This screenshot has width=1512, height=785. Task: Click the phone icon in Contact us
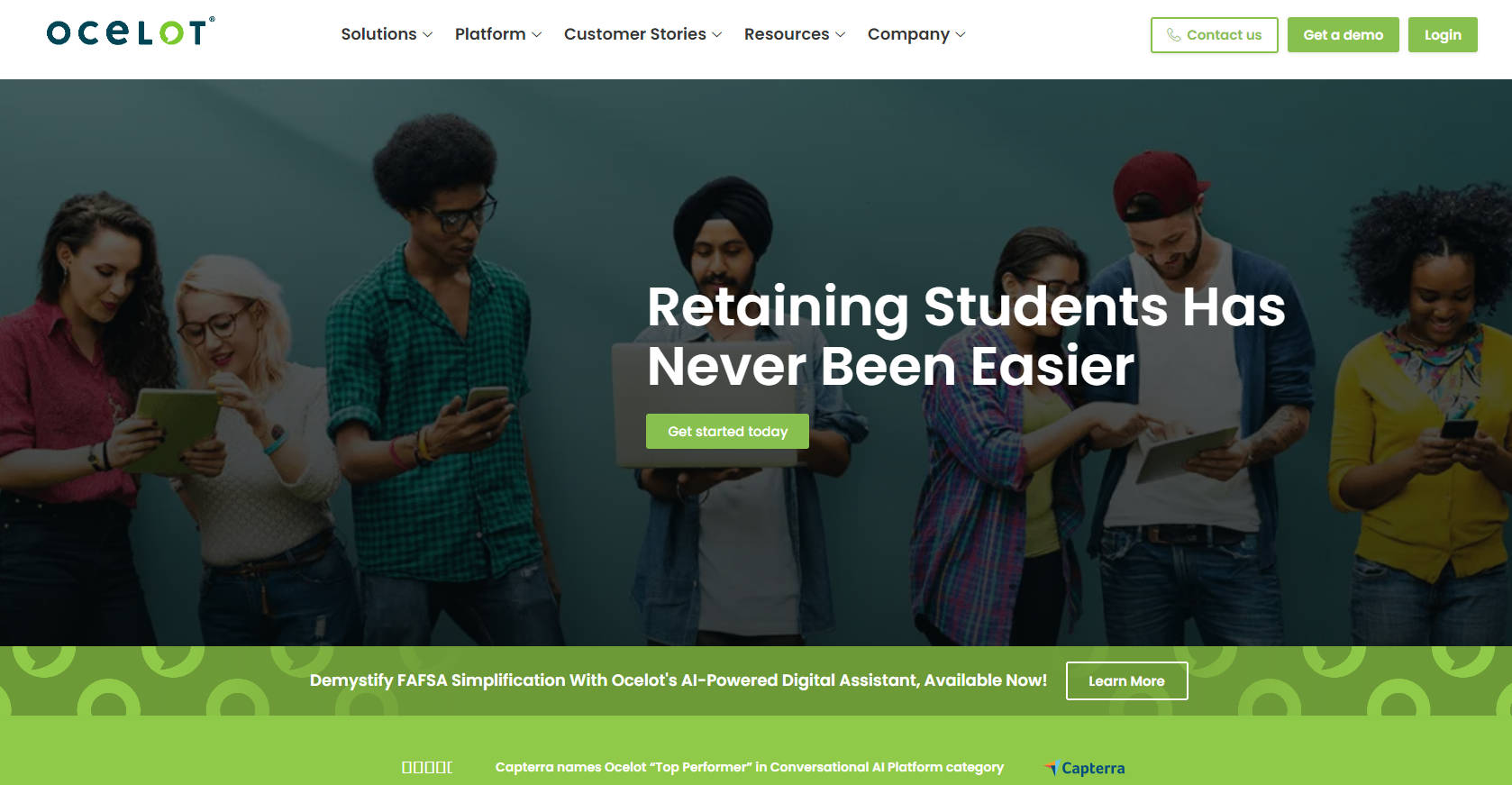click(x=1173, y=35)
